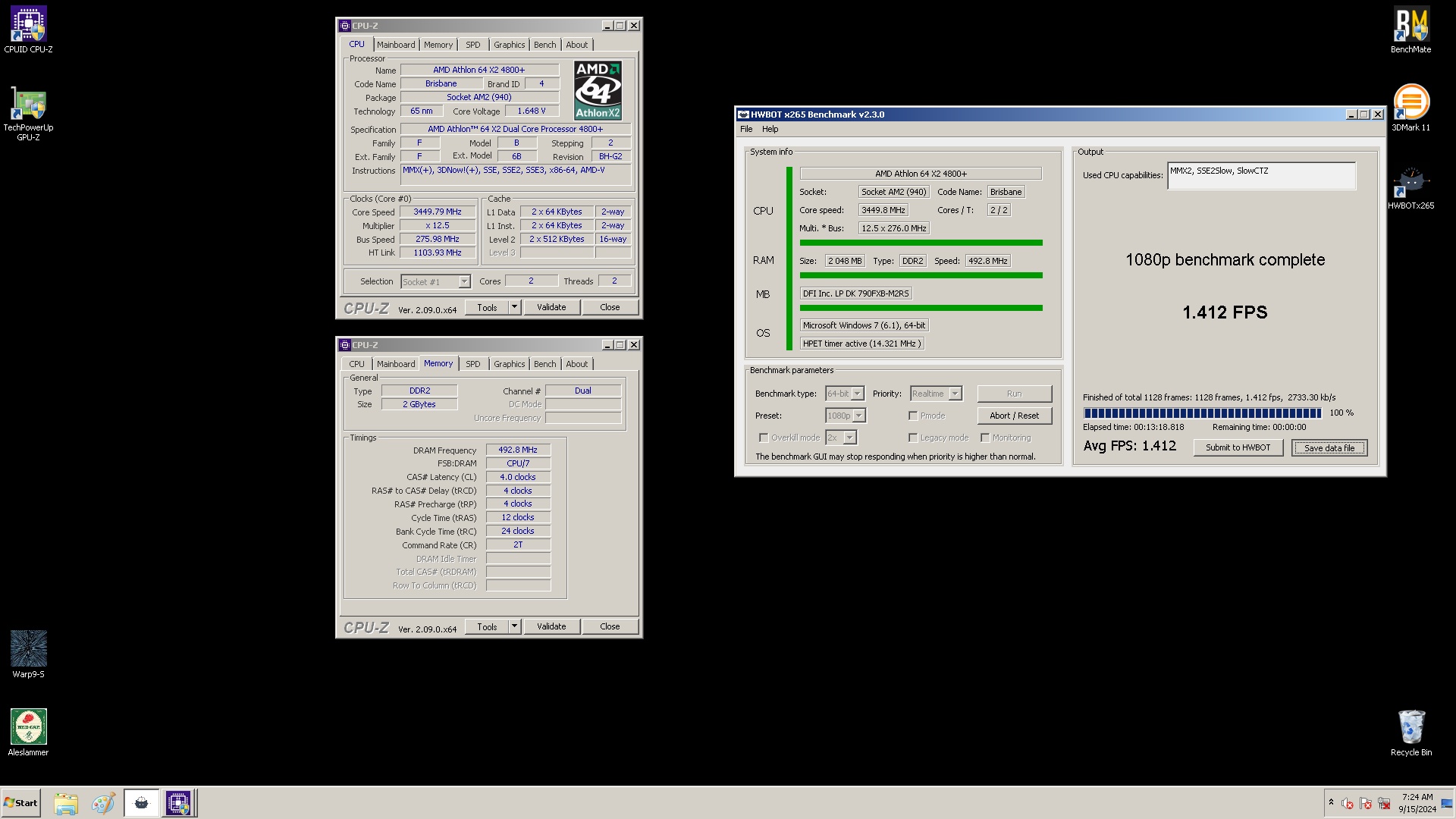The height and width of the screenshot is (819, 1456).
Task: Open File Explorer from the taskbar
Action: 66,803
